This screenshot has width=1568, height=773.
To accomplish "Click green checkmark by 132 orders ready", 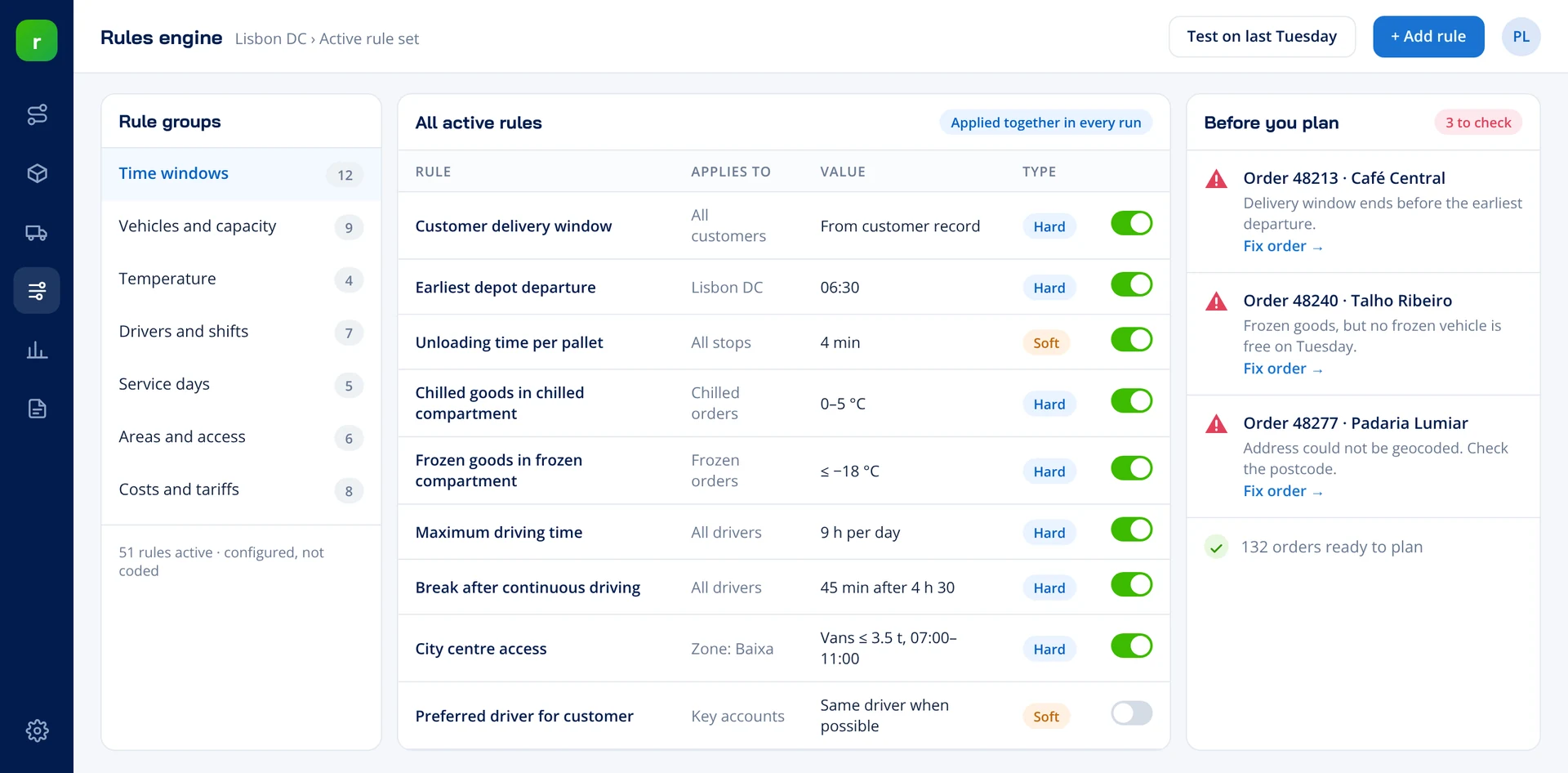I will point(1216,547).
